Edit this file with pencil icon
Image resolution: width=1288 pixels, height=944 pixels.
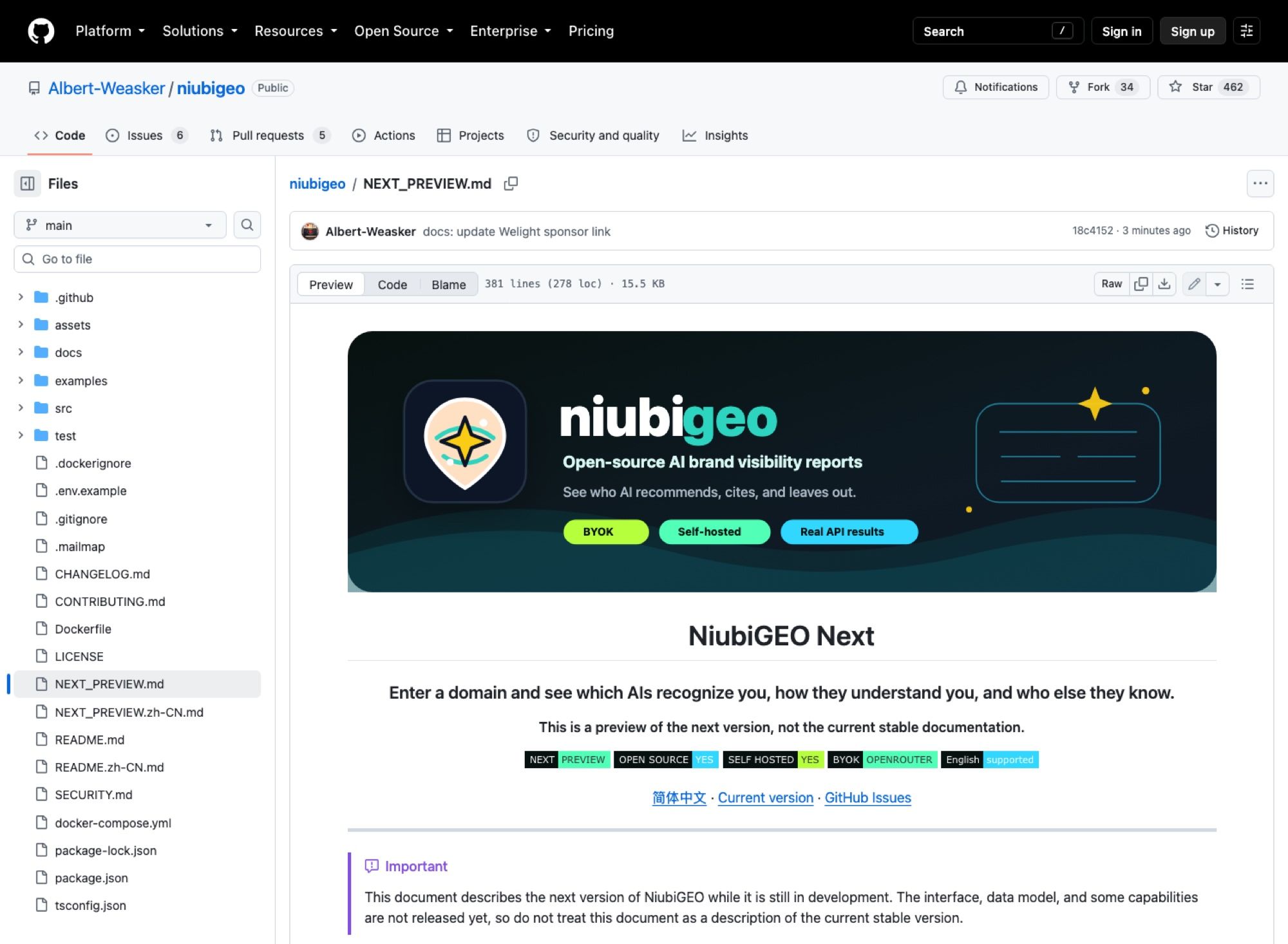(x=1194, y=284)
